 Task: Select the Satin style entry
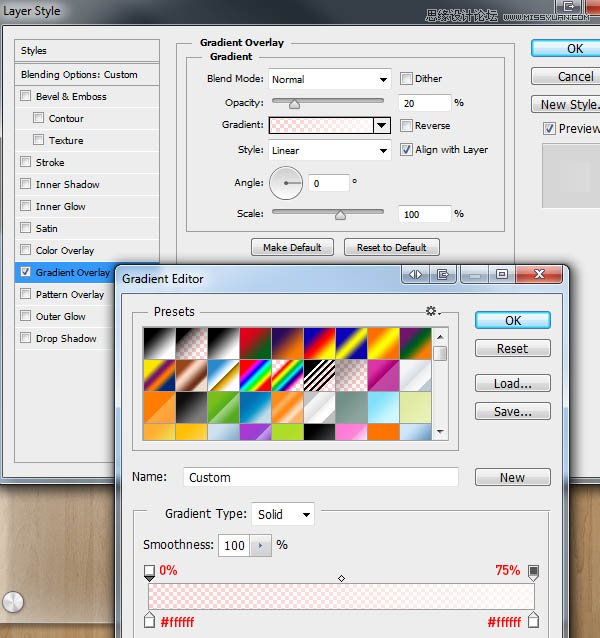tap(87, 228)
